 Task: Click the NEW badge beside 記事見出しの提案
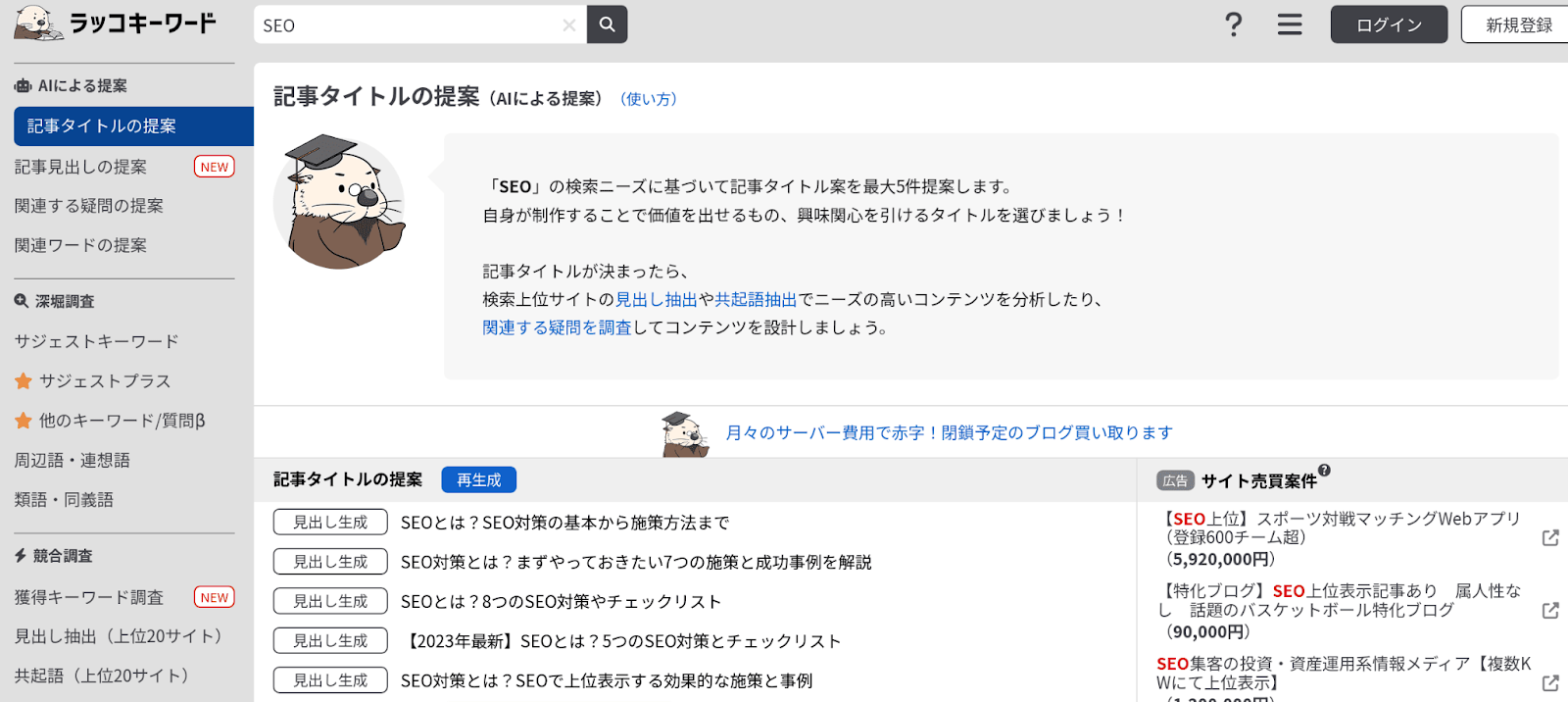[x=214, y=167]
